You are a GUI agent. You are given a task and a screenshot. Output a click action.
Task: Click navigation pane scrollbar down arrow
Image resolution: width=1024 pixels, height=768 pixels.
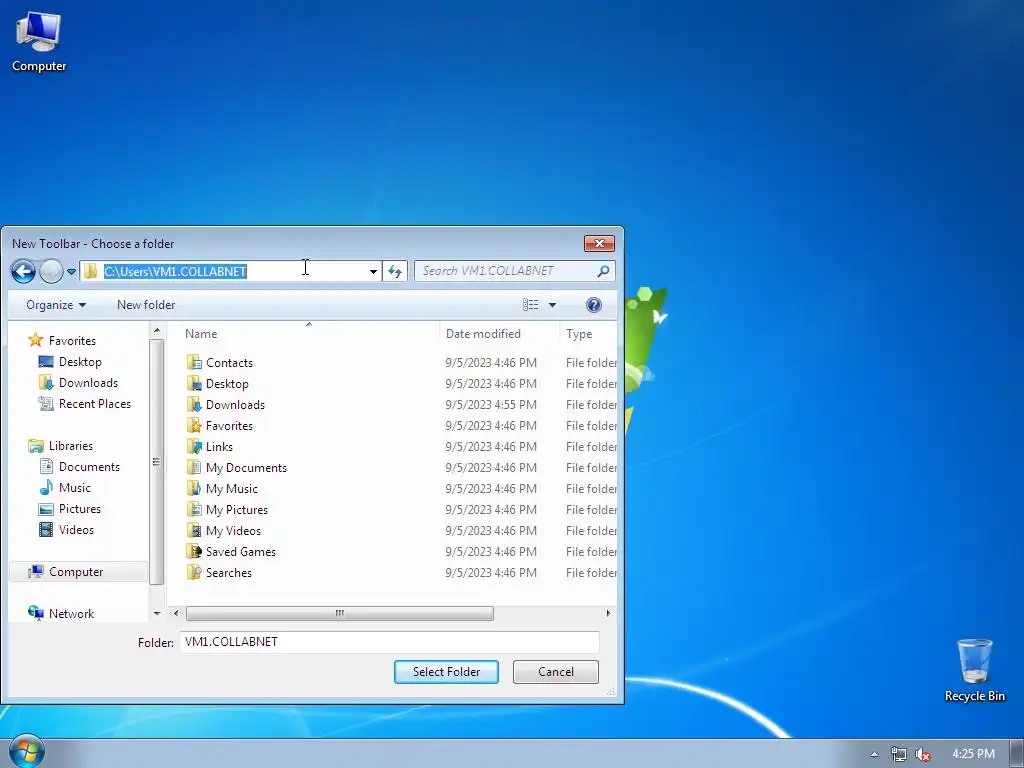pyautogui.click(x=157, y=613)
